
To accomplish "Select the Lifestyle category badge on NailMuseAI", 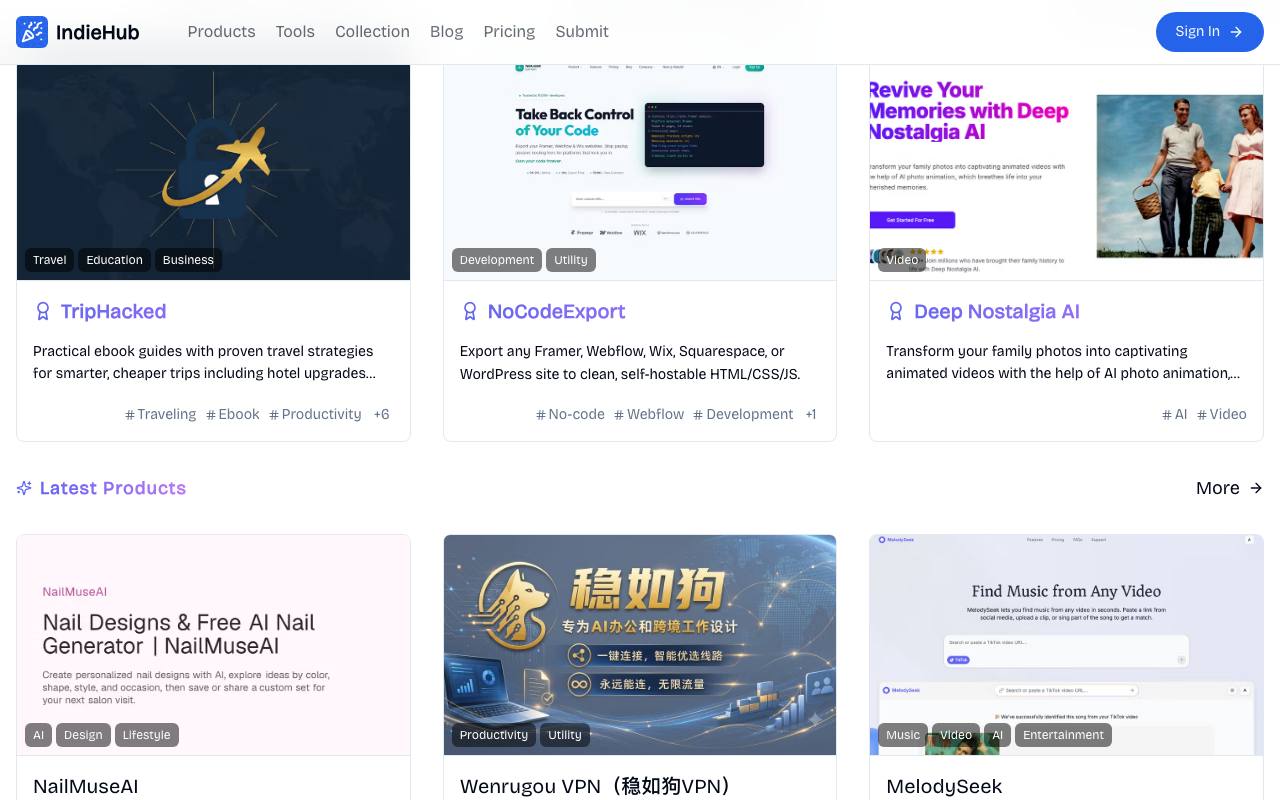I will [x=146, y=735].
